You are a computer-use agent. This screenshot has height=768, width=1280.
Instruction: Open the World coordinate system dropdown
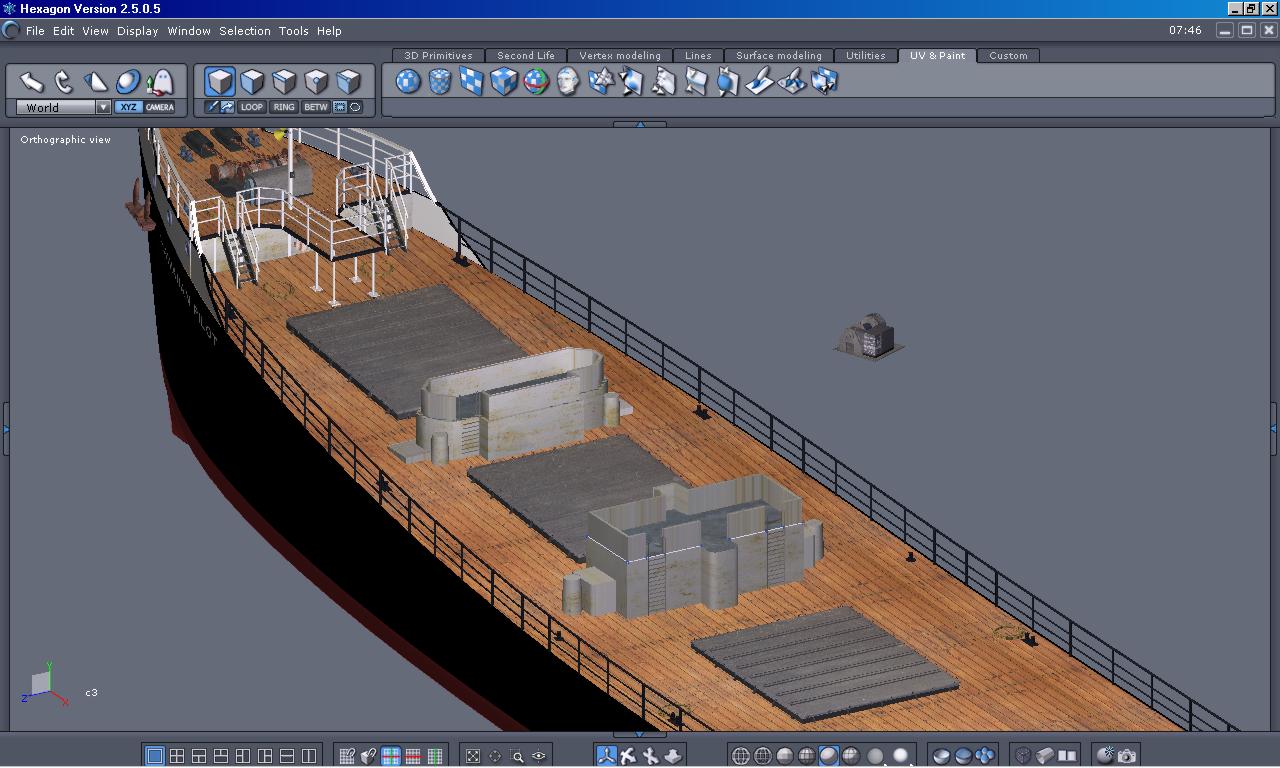(103, 107)
